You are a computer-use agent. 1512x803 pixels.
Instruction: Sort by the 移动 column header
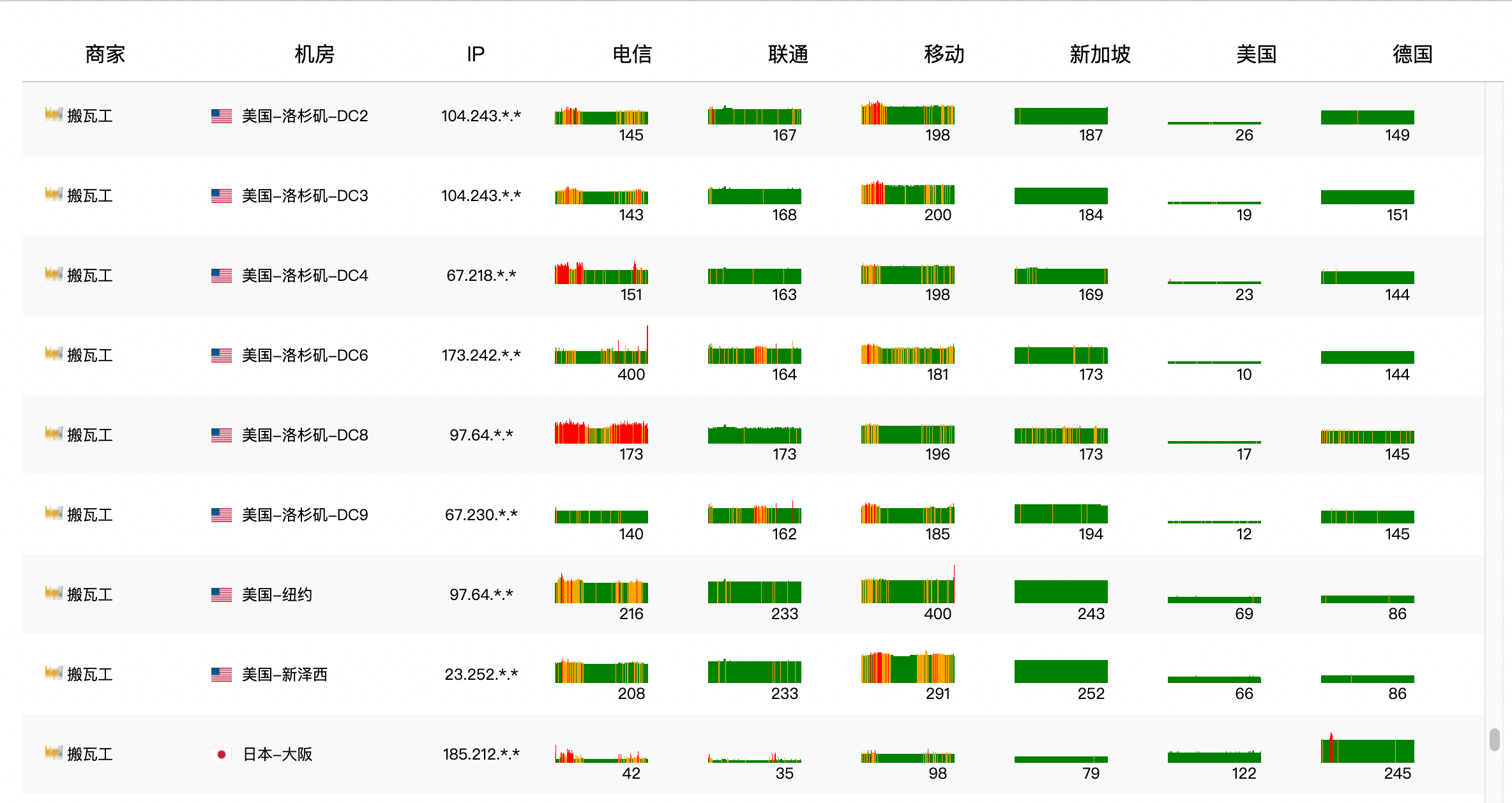pyautogui.click(x=944, y=54)
